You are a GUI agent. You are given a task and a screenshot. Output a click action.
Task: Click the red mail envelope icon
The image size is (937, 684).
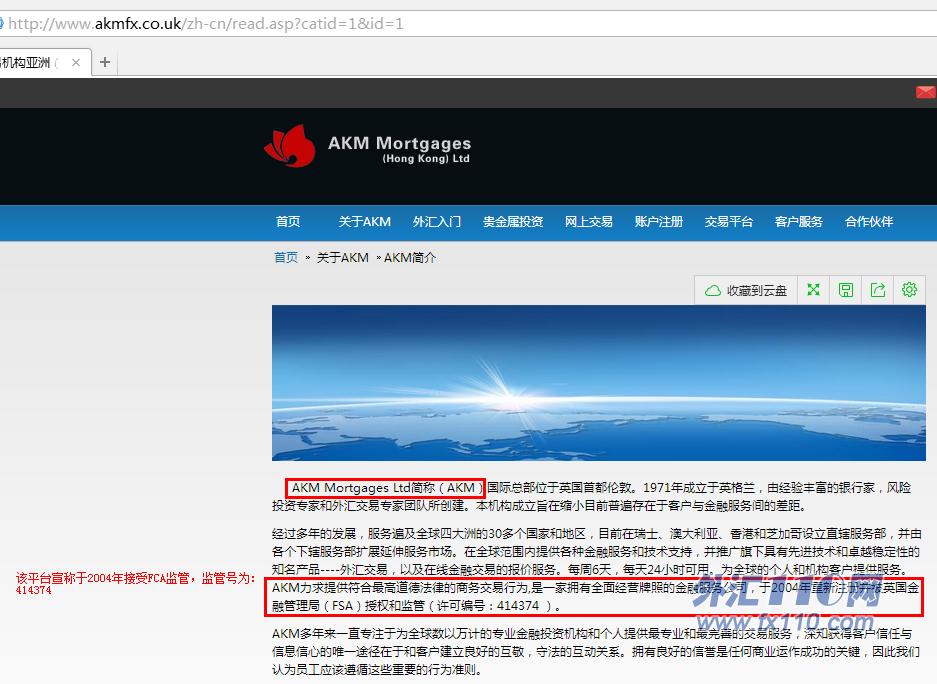click(926, 91)
